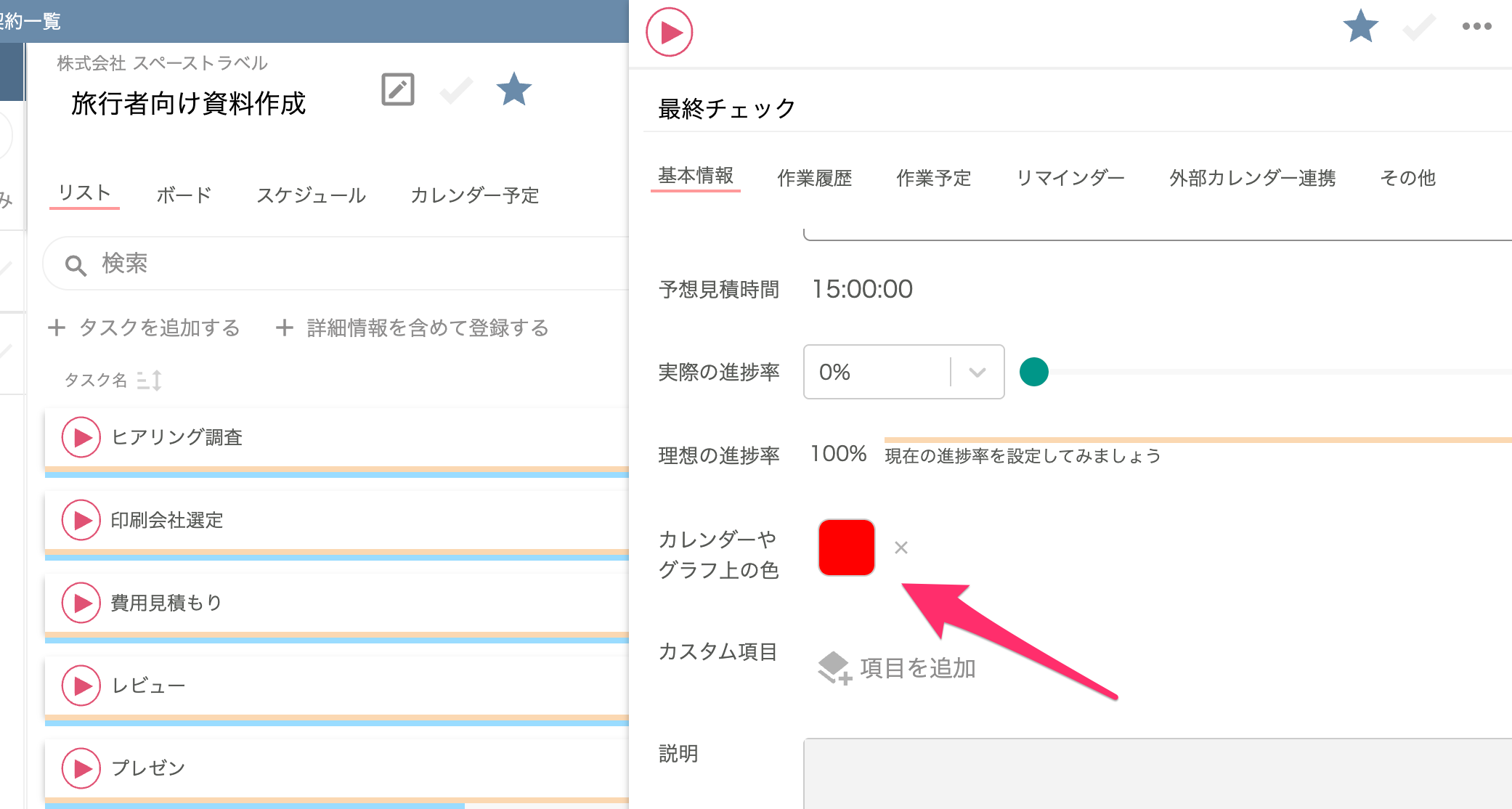Mark project complete using left checkmark

click(x=456, y=91)
